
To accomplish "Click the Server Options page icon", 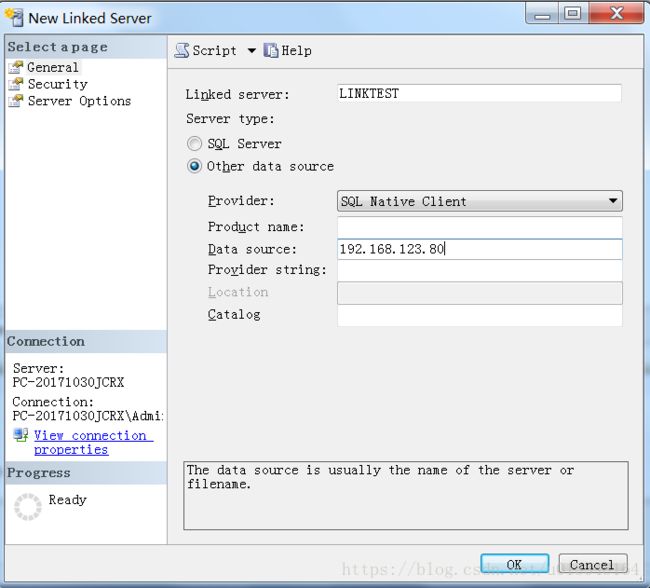I will point(16,101).
